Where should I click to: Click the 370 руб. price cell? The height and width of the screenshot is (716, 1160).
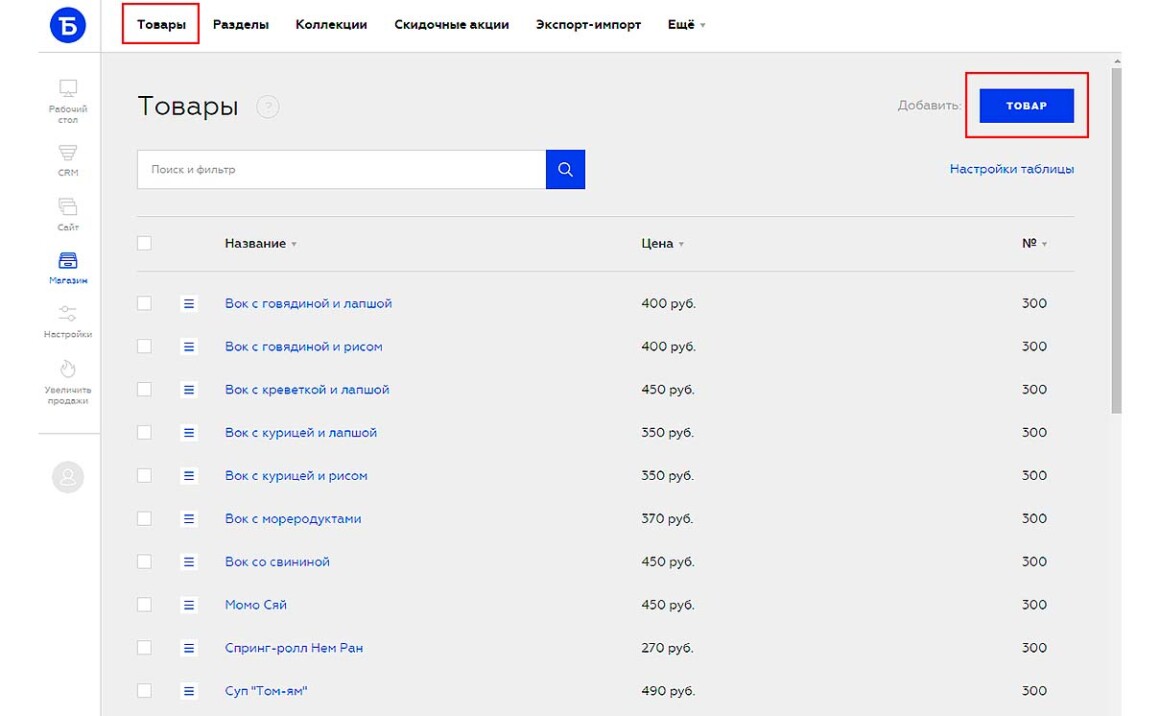[667, 519]
